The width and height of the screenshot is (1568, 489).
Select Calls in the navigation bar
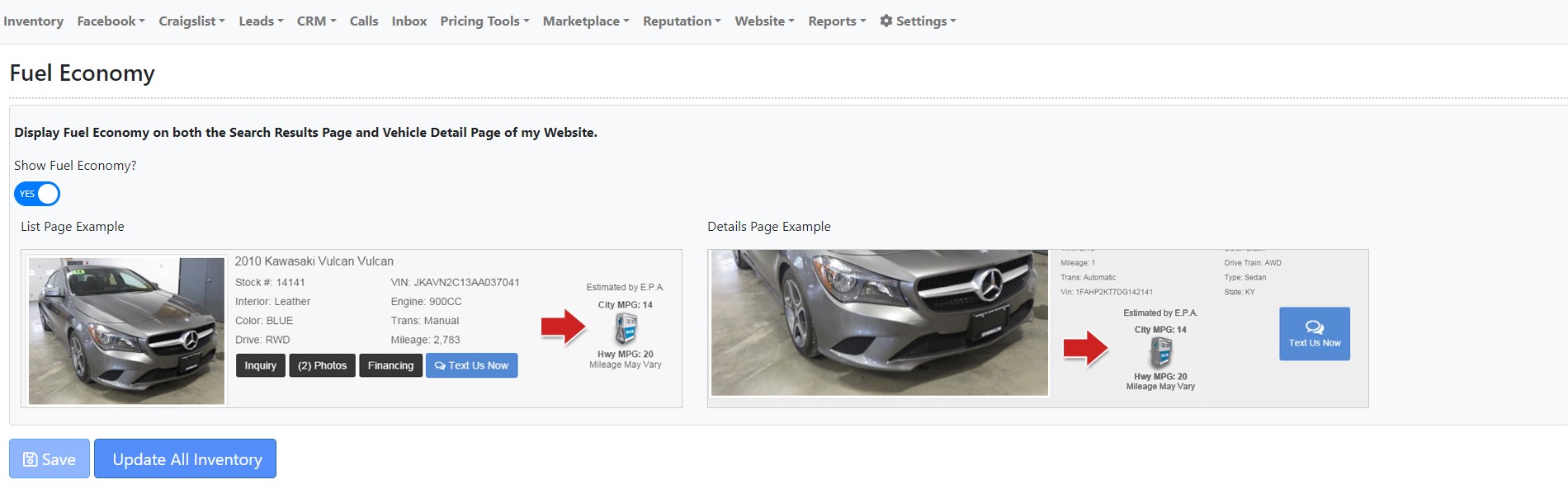click(x=363, y=21)
